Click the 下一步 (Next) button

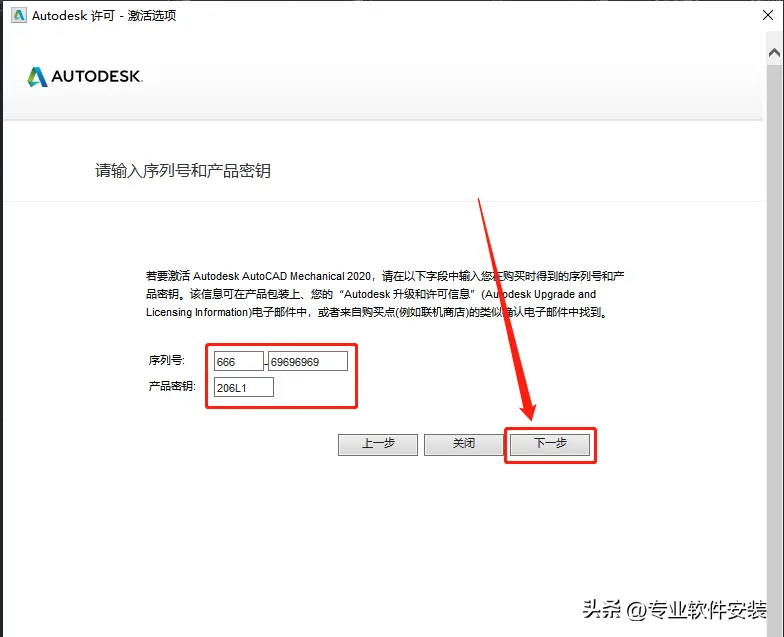(x=550, y=444)
